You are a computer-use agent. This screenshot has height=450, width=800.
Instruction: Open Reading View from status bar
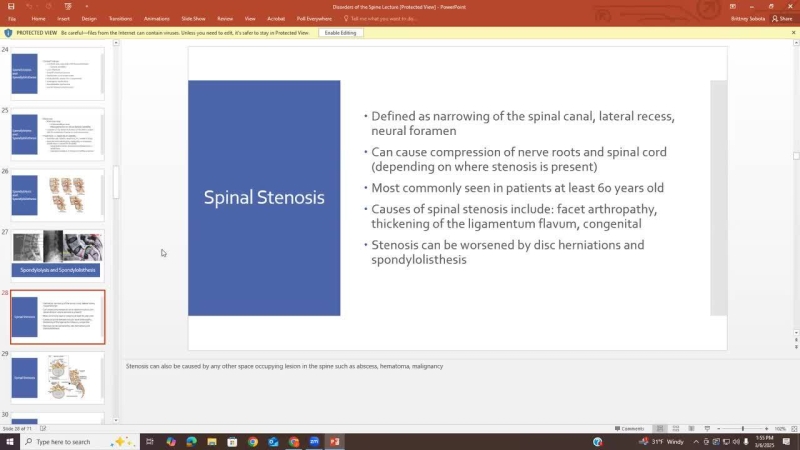(690, 428)
